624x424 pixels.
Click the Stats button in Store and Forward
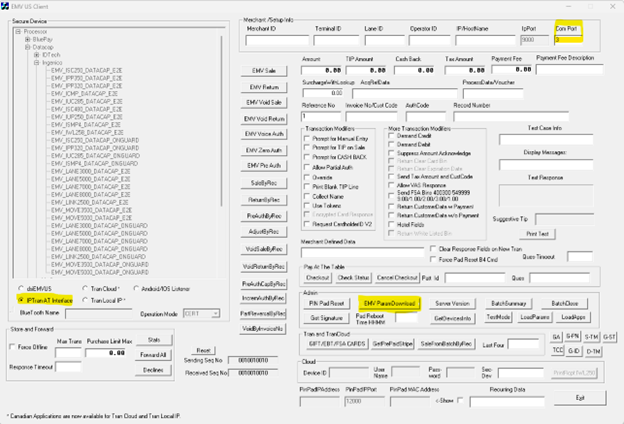point(154,340)
